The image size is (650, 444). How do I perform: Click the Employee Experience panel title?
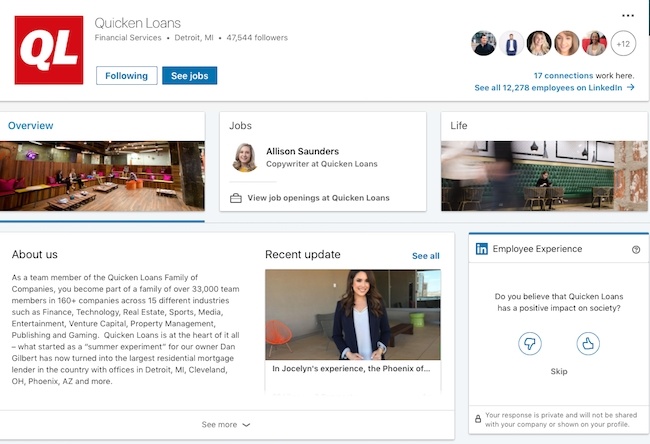point(537,249)
